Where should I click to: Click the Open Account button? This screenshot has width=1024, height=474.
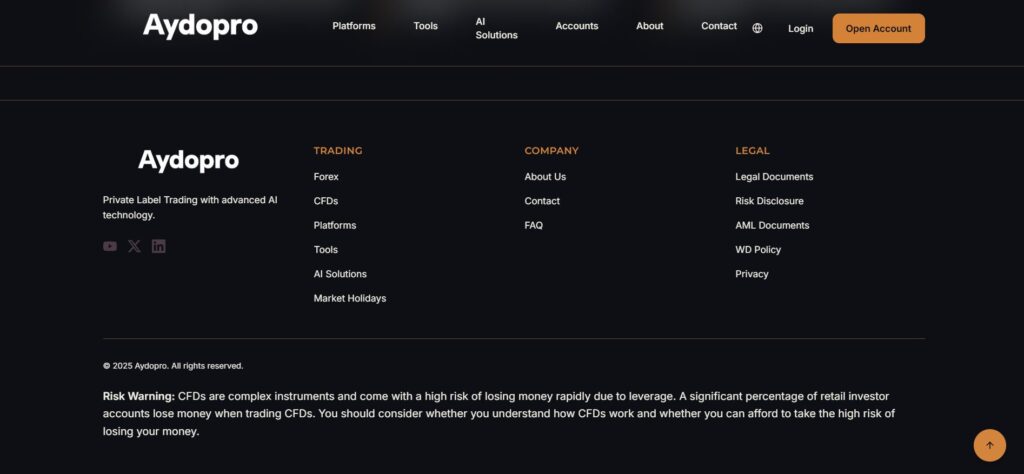pos(878,28)
